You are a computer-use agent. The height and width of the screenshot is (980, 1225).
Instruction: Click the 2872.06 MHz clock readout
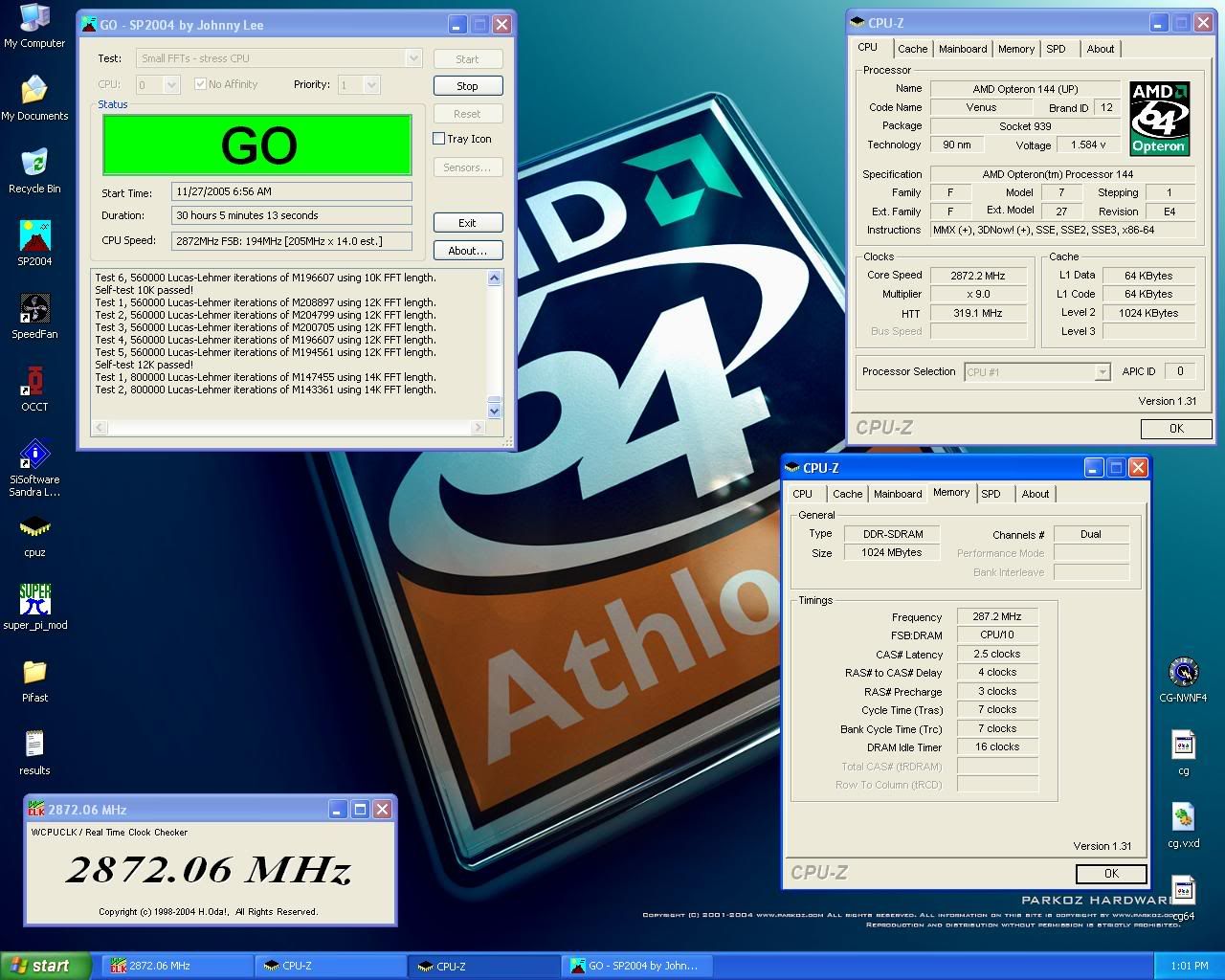click(208, 868)
